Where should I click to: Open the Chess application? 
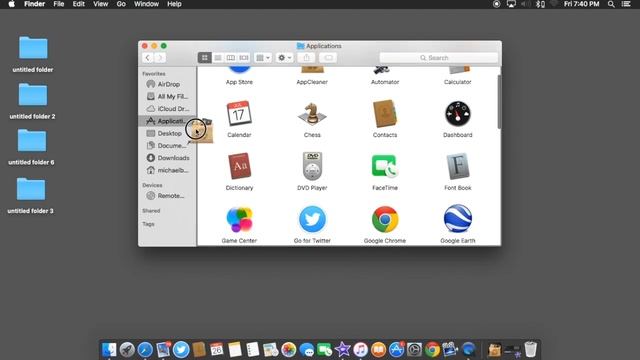point(312,113)
